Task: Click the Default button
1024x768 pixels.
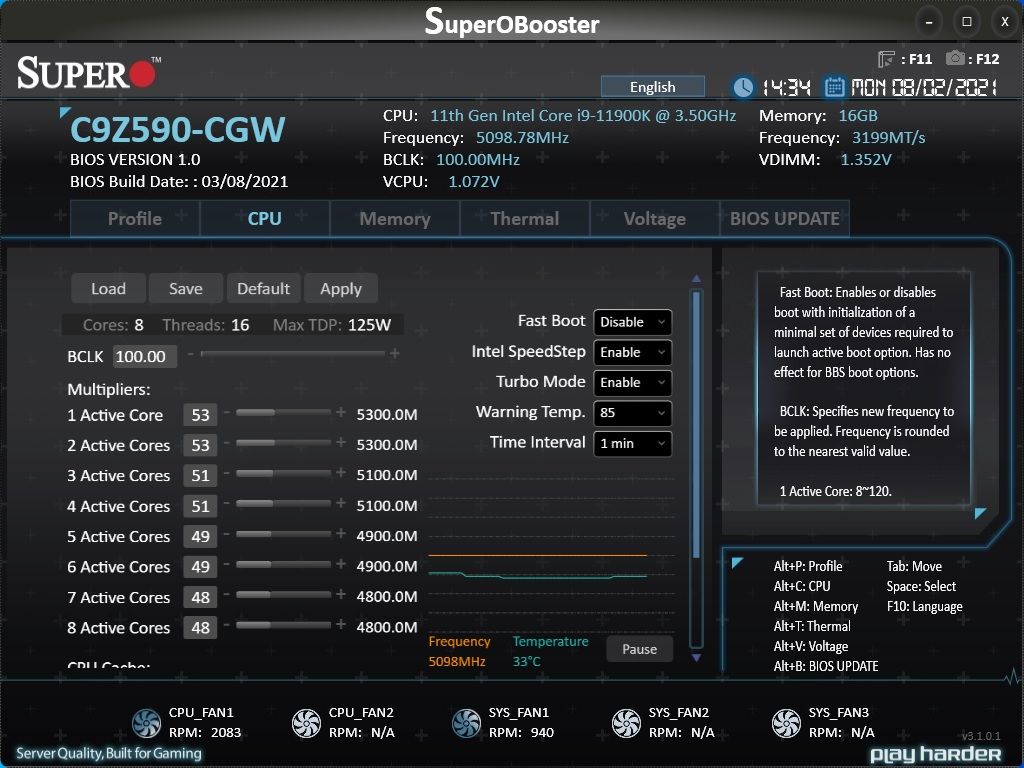Action: [263, 289]
